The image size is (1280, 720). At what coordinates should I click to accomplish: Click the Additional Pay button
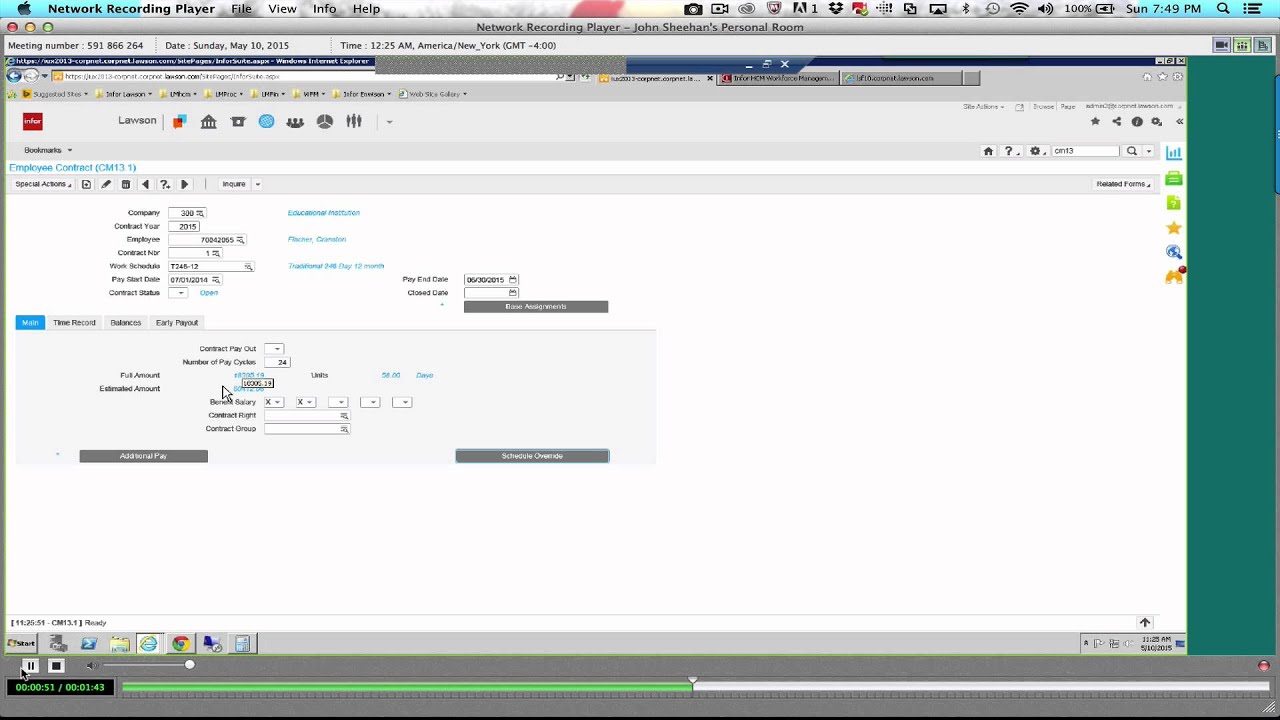coord(143,456)
